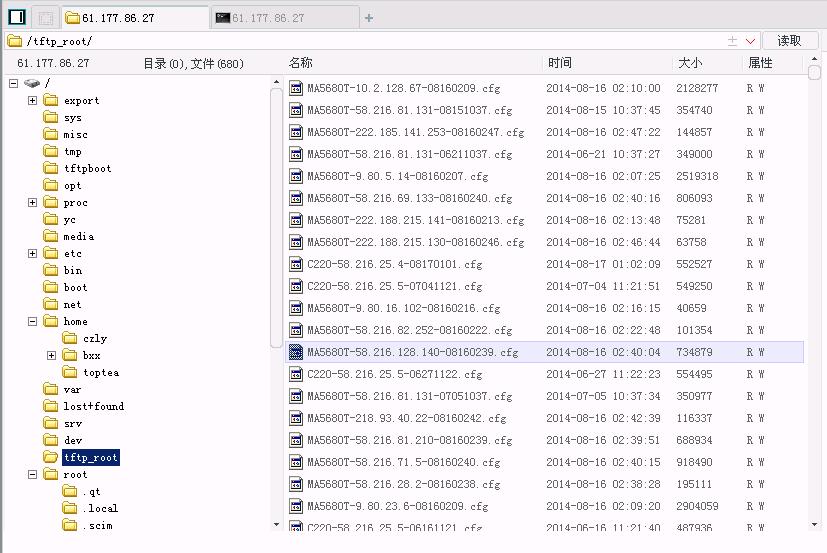Select file C220-58.216.25.5-07041121.cfg
Viewport: 827px width, 553px height.
[x=395, y=286]
